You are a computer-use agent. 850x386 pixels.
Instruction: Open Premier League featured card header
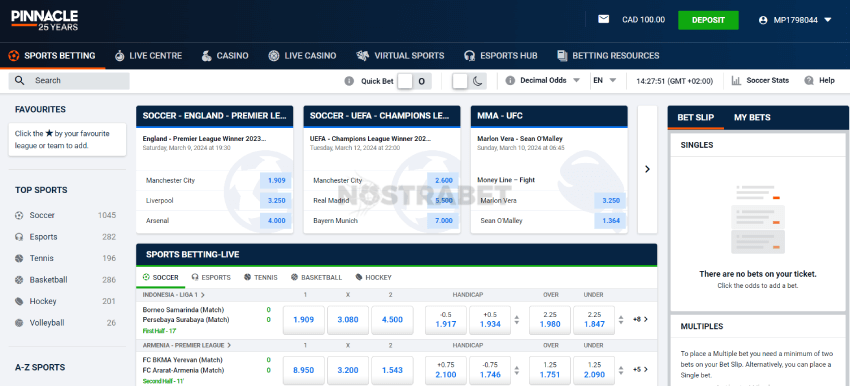pyautogui.click(x=215, y=116)
